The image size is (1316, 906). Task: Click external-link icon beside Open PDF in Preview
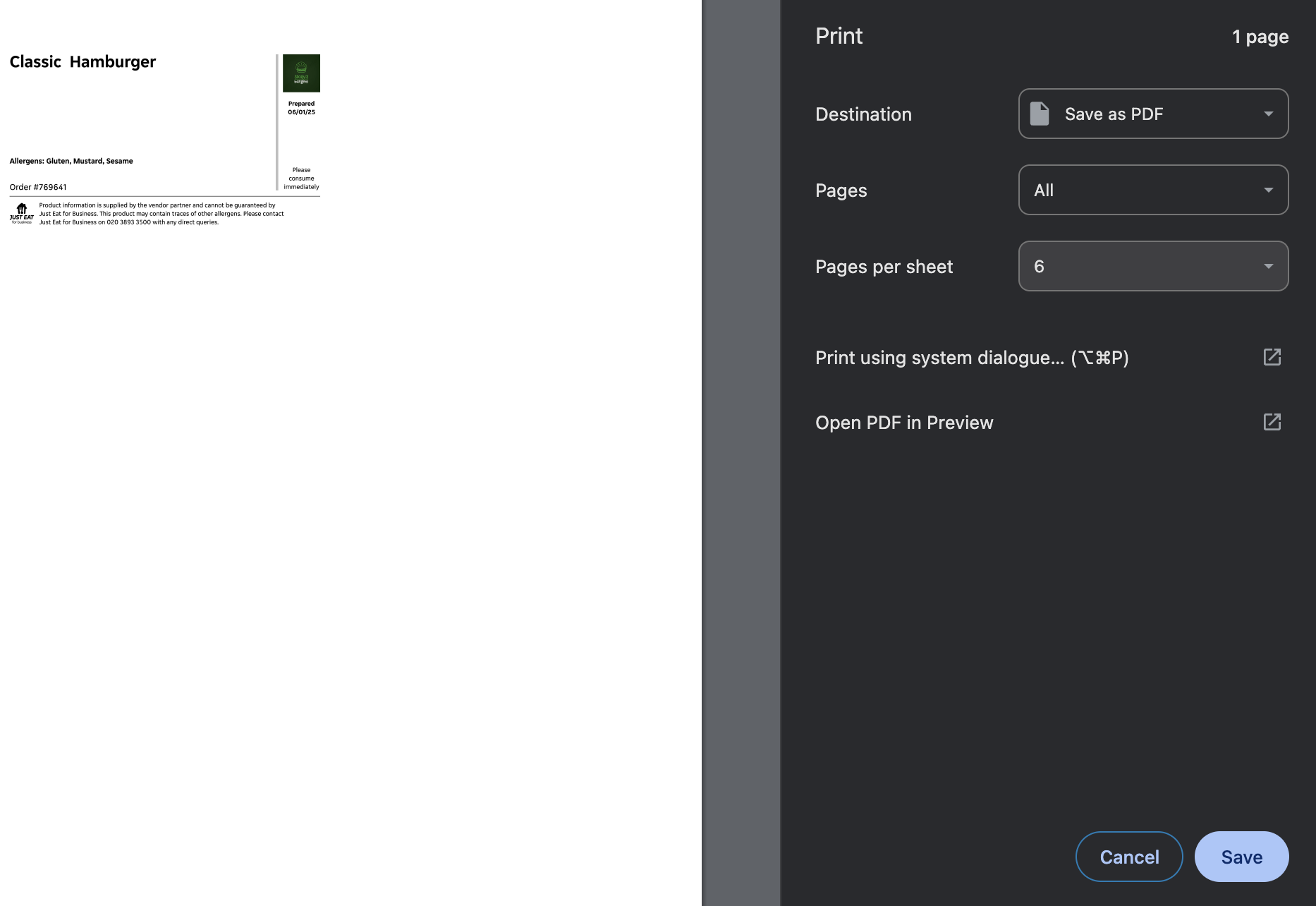pyautogui.click(x=1272, y=422)
